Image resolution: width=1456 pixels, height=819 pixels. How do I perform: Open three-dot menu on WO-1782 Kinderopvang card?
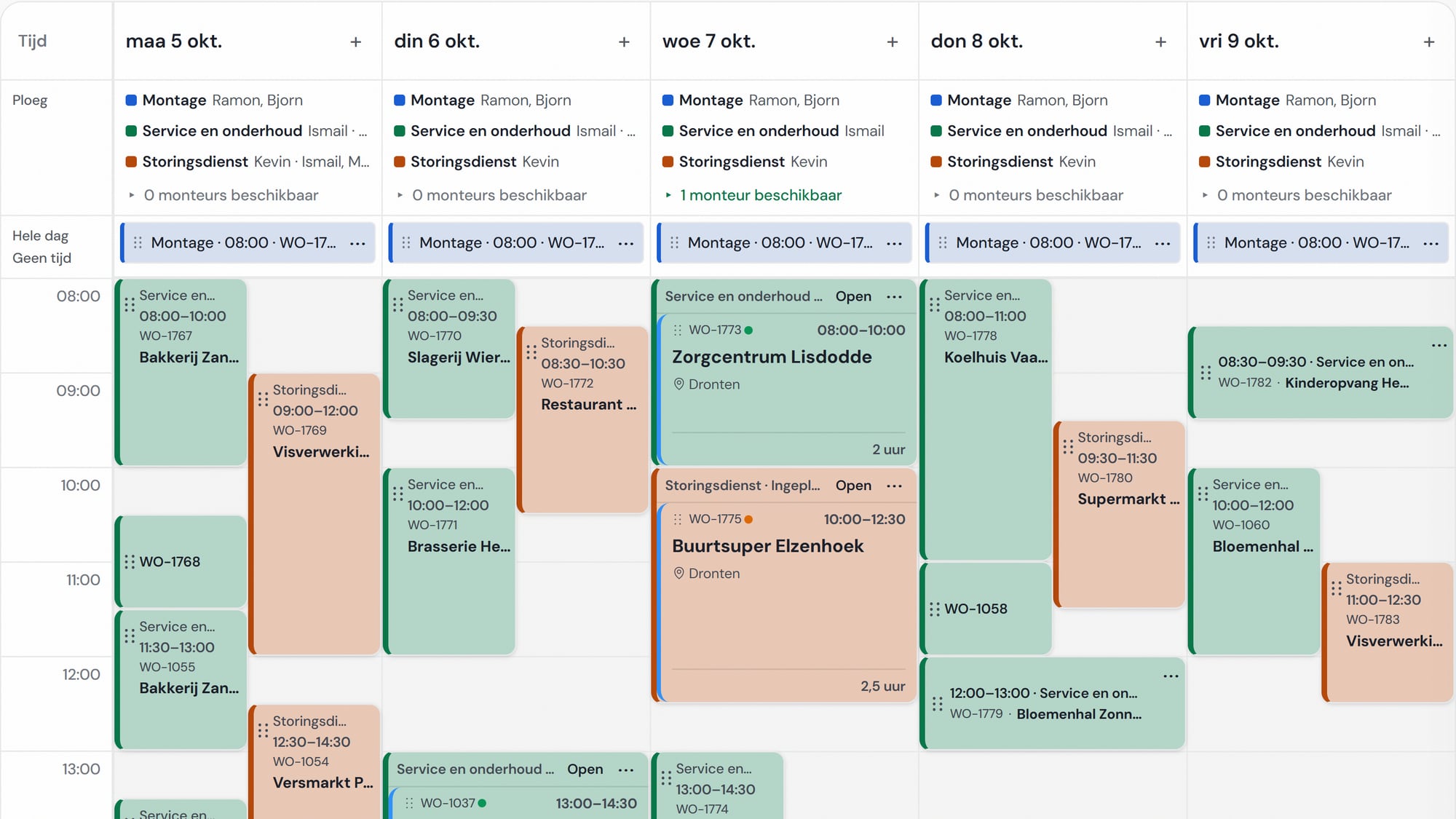(x=1439, y=345)
